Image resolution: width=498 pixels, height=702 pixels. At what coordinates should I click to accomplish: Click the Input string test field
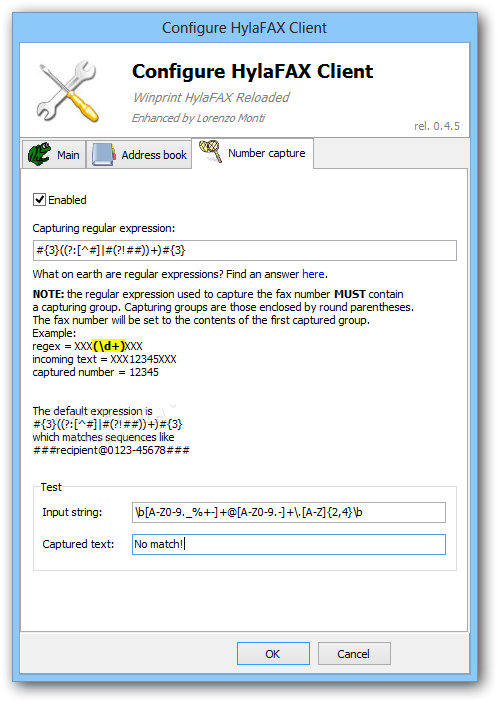(x=289, y=512)
